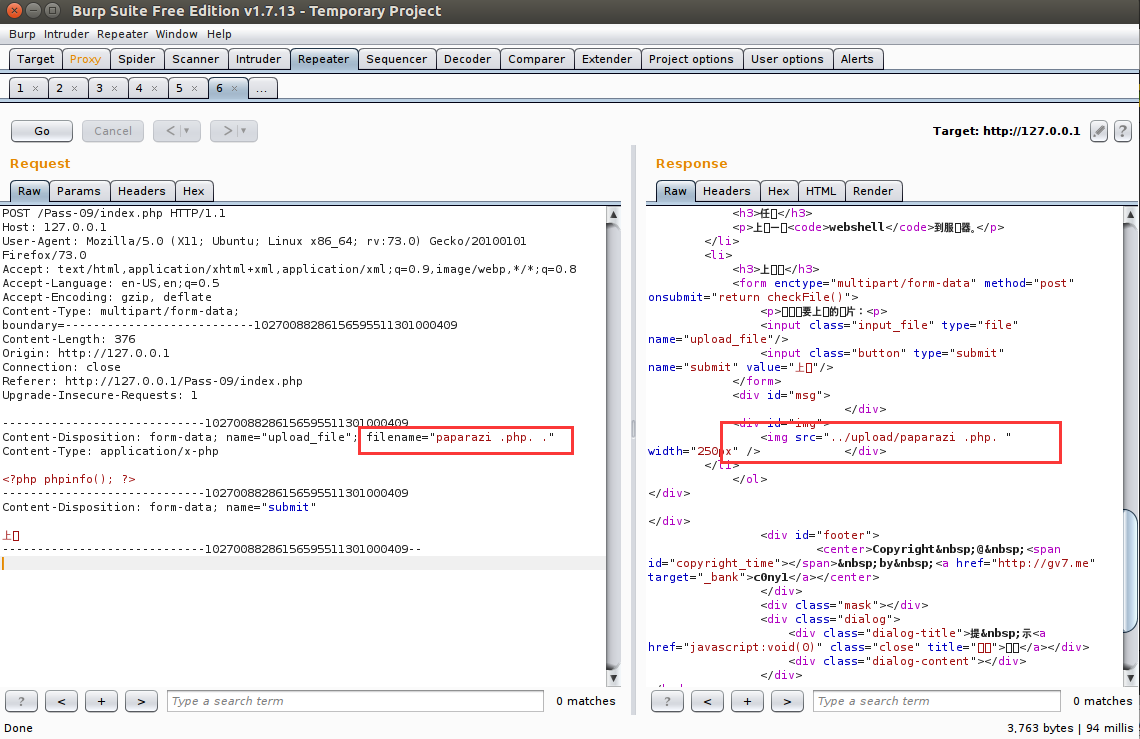Open the Intruder menu
This screenshot has height=739, width=1140.
pyautogui.click(x=66, y=34)
